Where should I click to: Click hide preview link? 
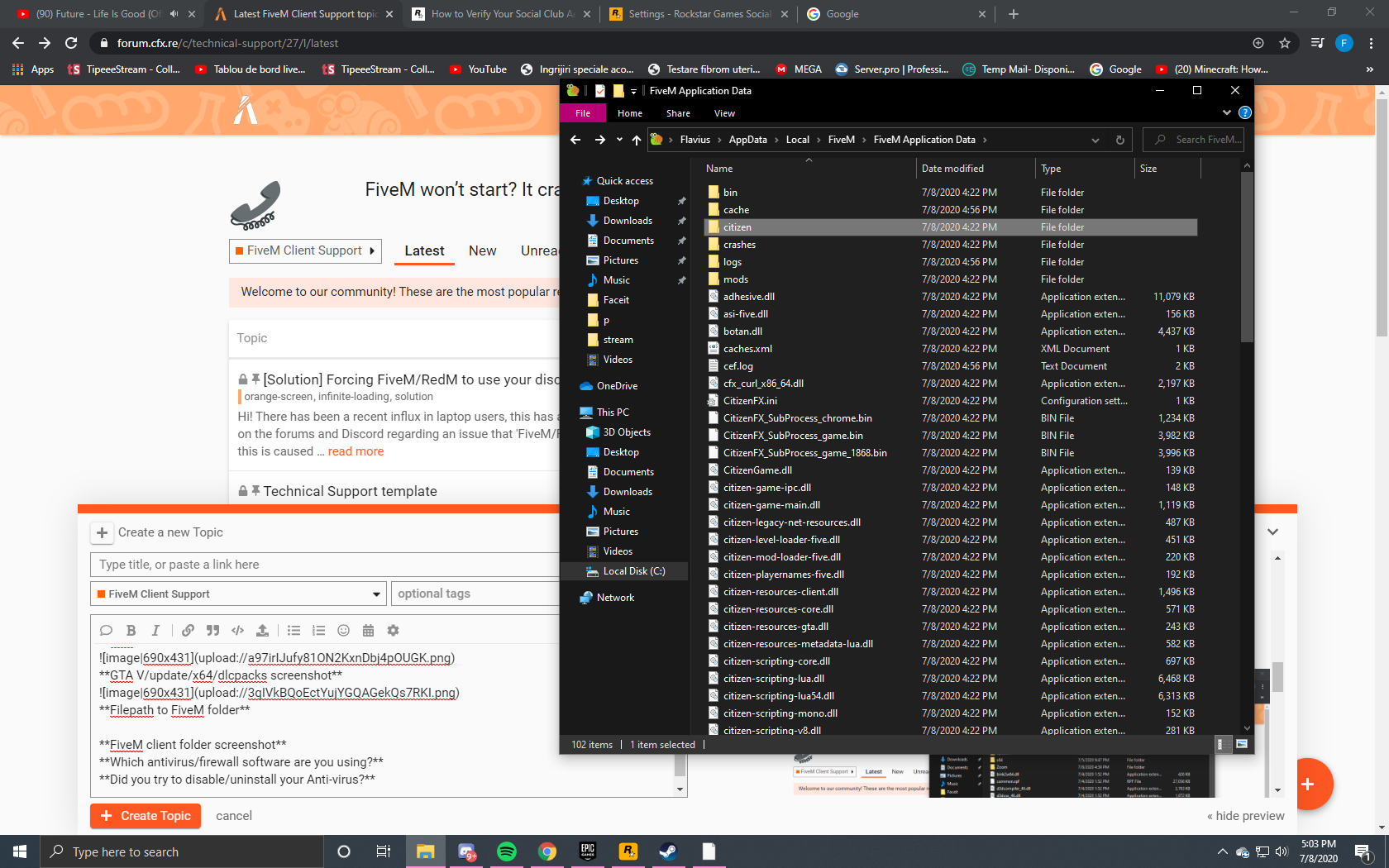point(1246,816)
